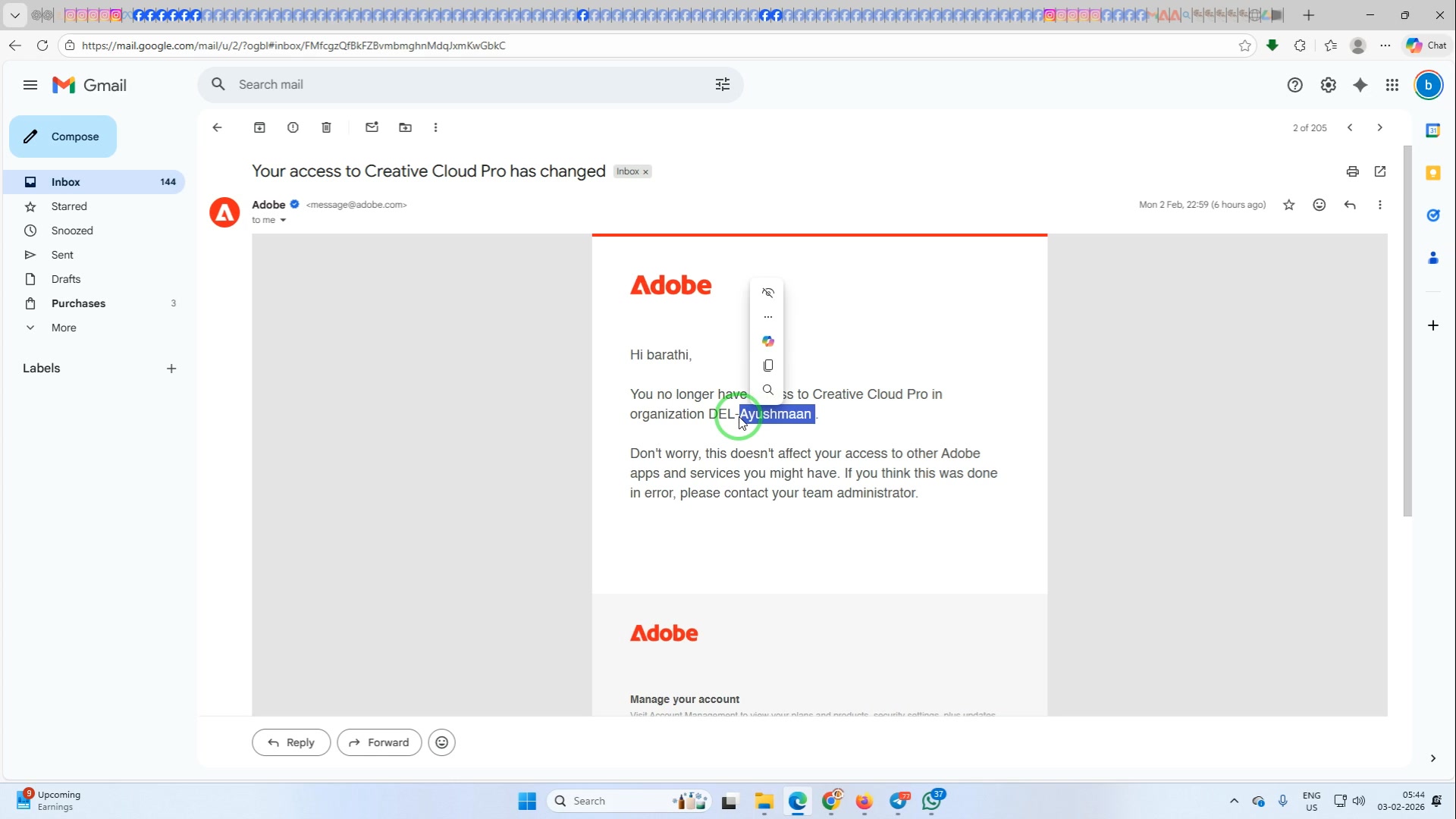Remove Inbox label from email
The width and height of the screenshot is (1456, 819).
point(645,172)
